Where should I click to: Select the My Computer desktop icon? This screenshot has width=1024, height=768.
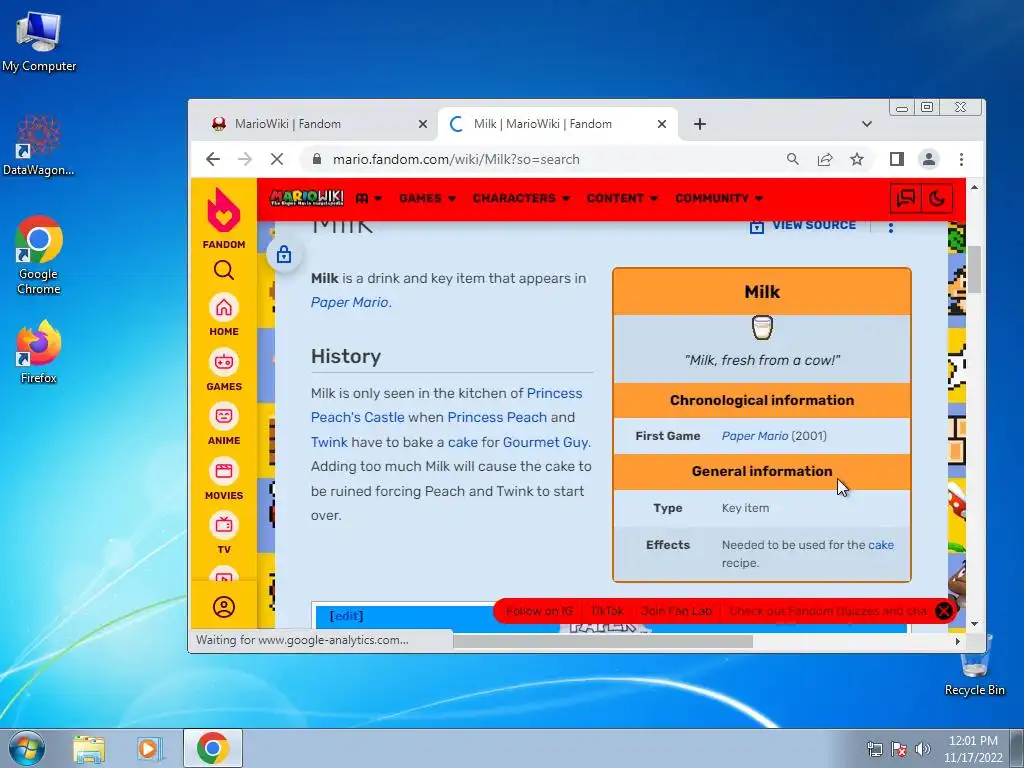click(39, 40)
